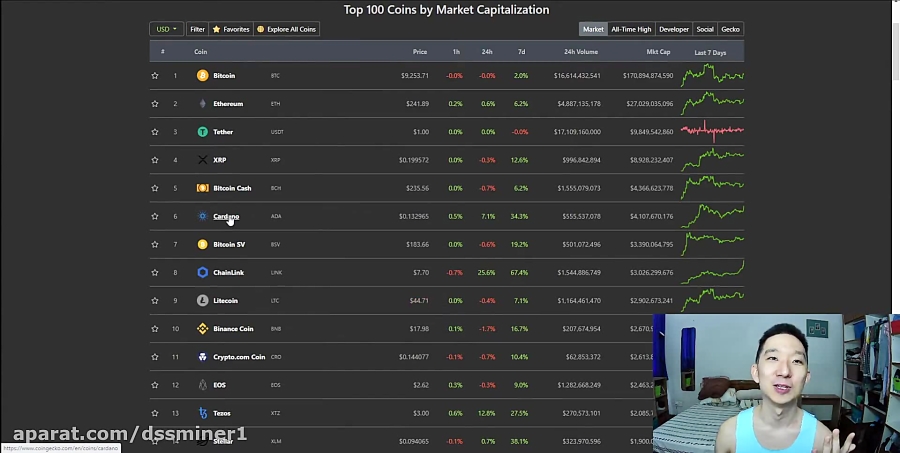Click the Litecoin silver logo icon
The height and width of the screenshot is (453, 900).
[203, 300]
